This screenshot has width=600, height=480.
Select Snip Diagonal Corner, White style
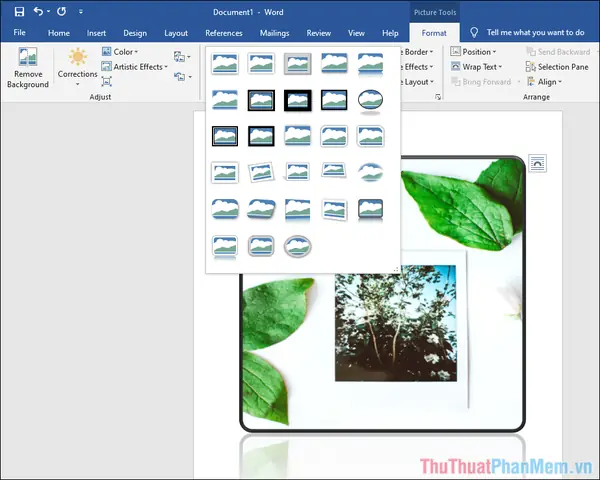pos(370,136)
